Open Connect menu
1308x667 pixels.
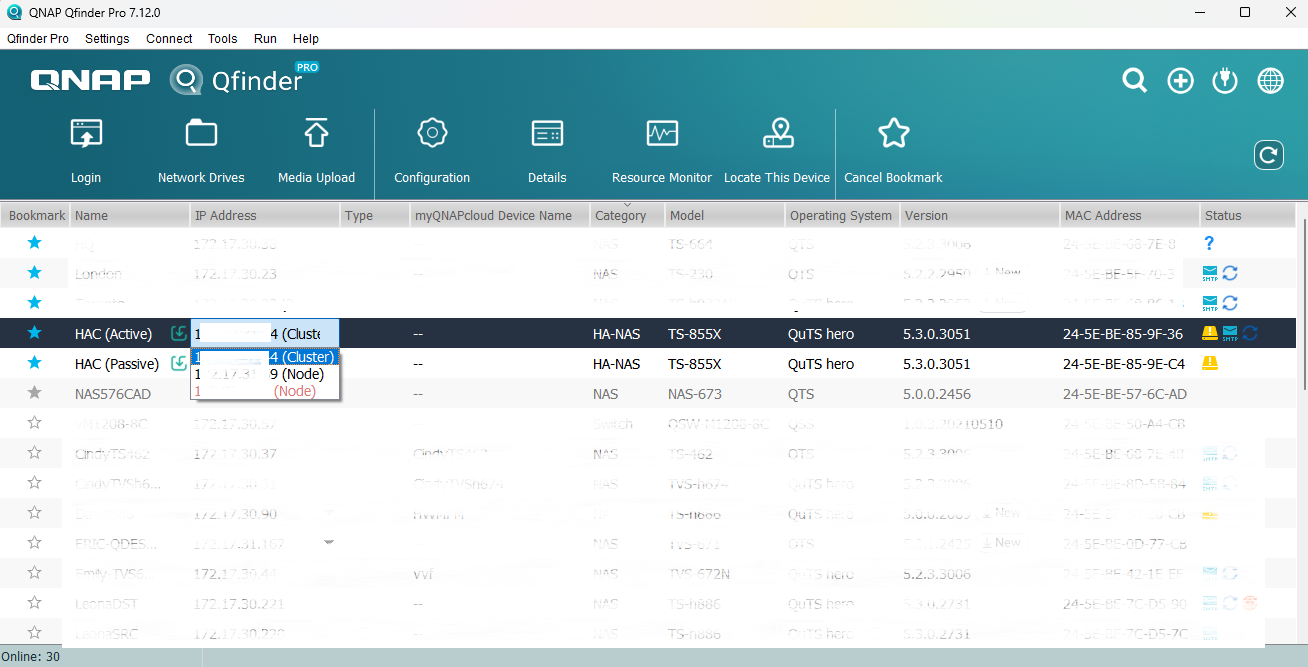click(x=169, y=39)
